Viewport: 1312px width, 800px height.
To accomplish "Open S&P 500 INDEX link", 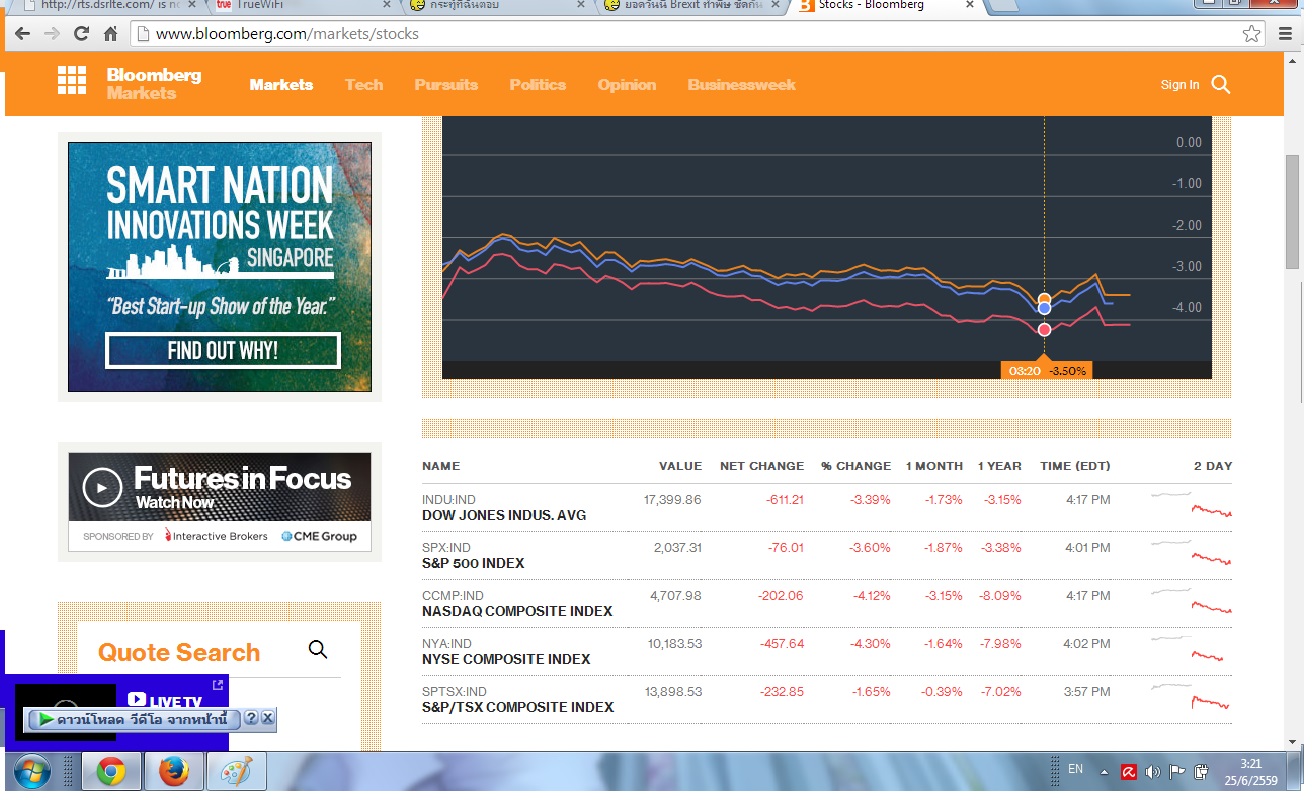I will pyautogui.click(x=473, y=563).
